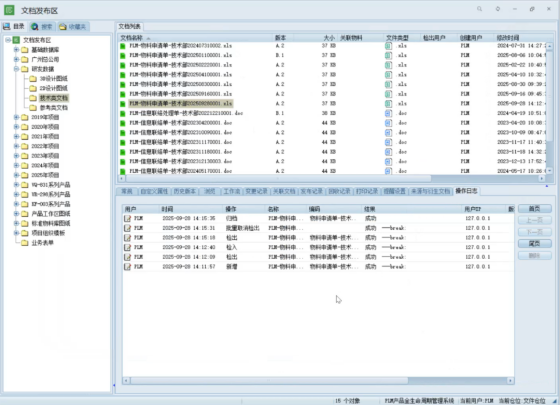
Task: Expand the 产品工作区图纸 folder
Action: click(x=16, y=214)
